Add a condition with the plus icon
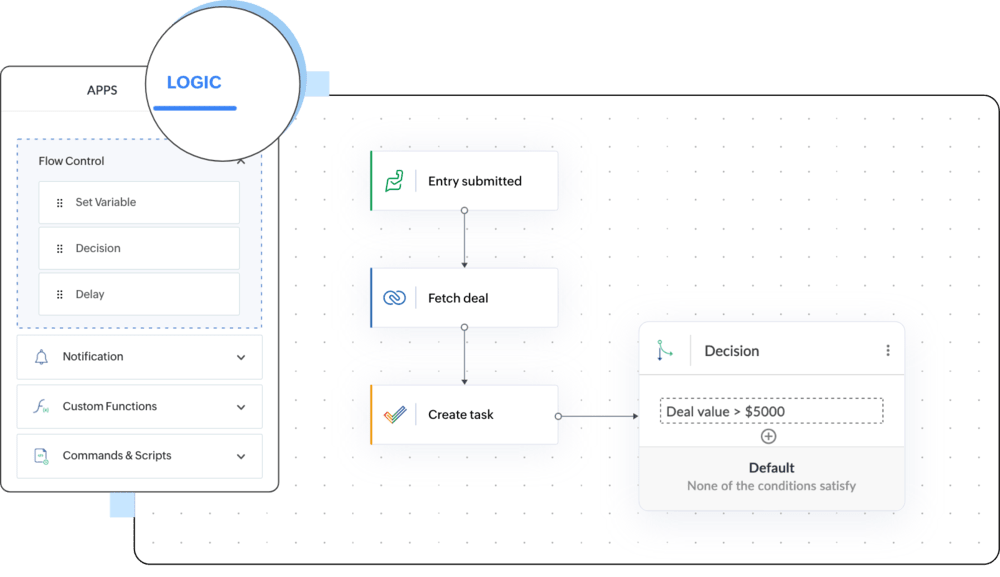Image resolution: width=1000 pixels, height=577 pixels. point(768,436)
